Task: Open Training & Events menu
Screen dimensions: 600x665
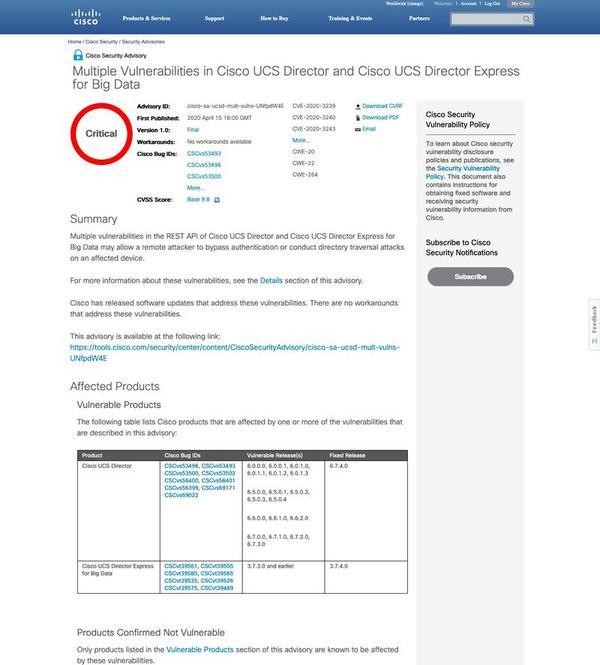Action: (x=350, y=18)
